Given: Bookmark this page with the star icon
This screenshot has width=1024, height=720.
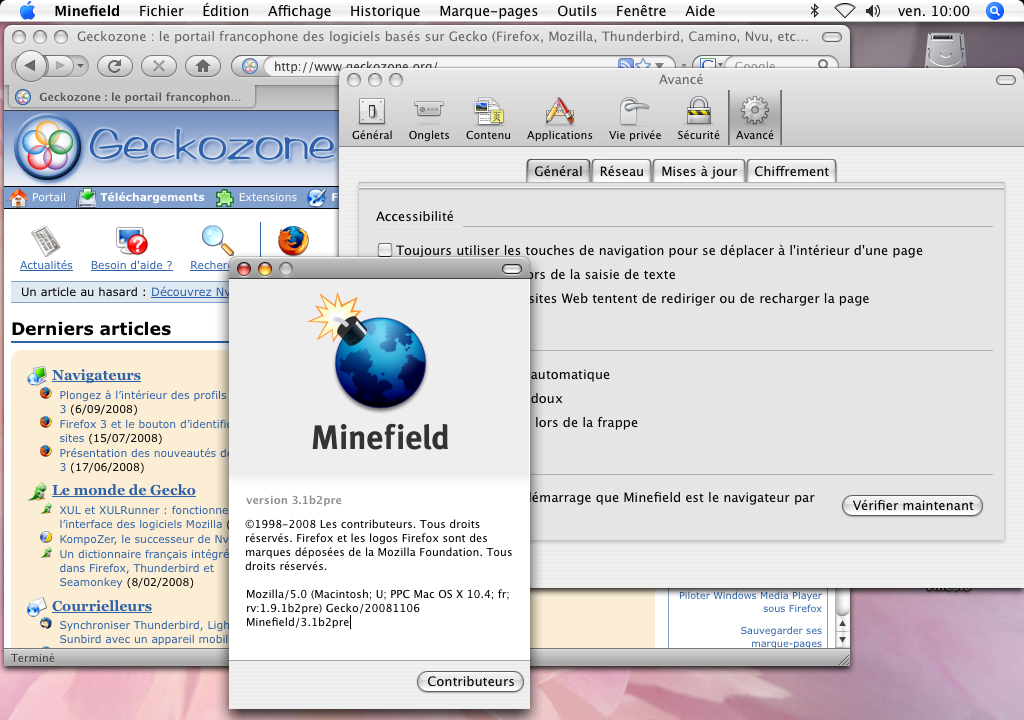Looking at the screenshot, I should click(x=643, y=65).
